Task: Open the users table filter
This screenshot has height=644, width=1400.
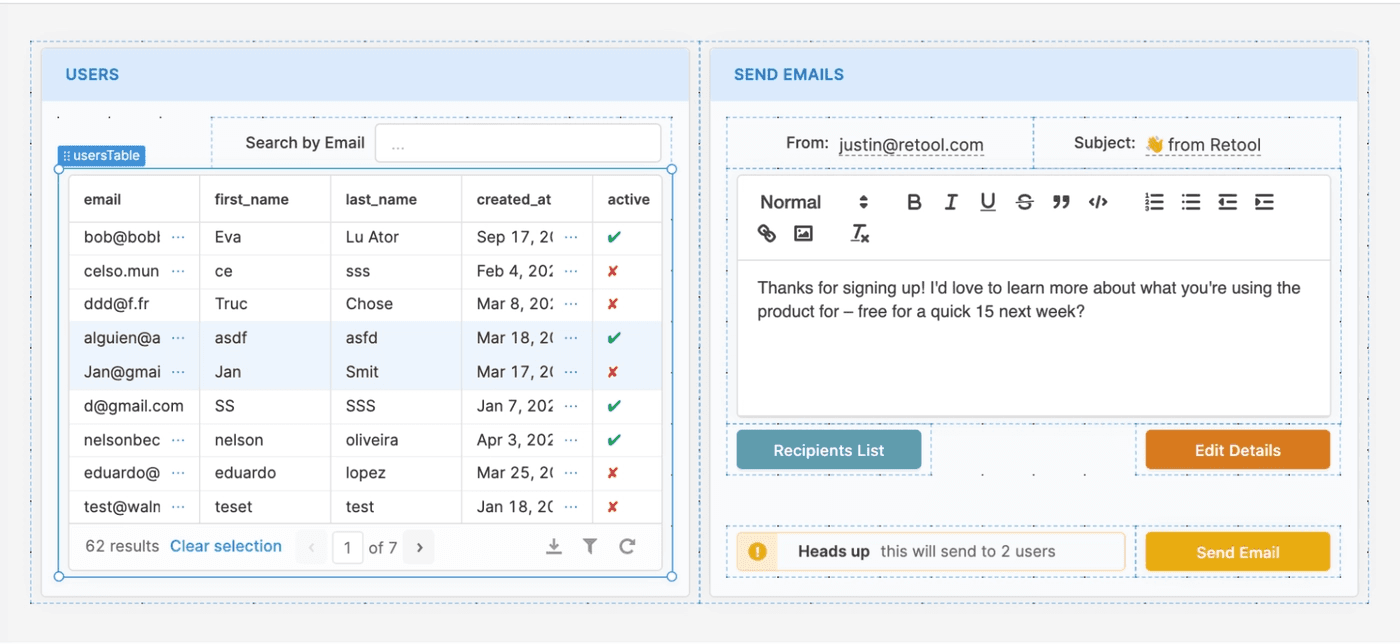Action: pyautogui.click(x=590, y=546)
